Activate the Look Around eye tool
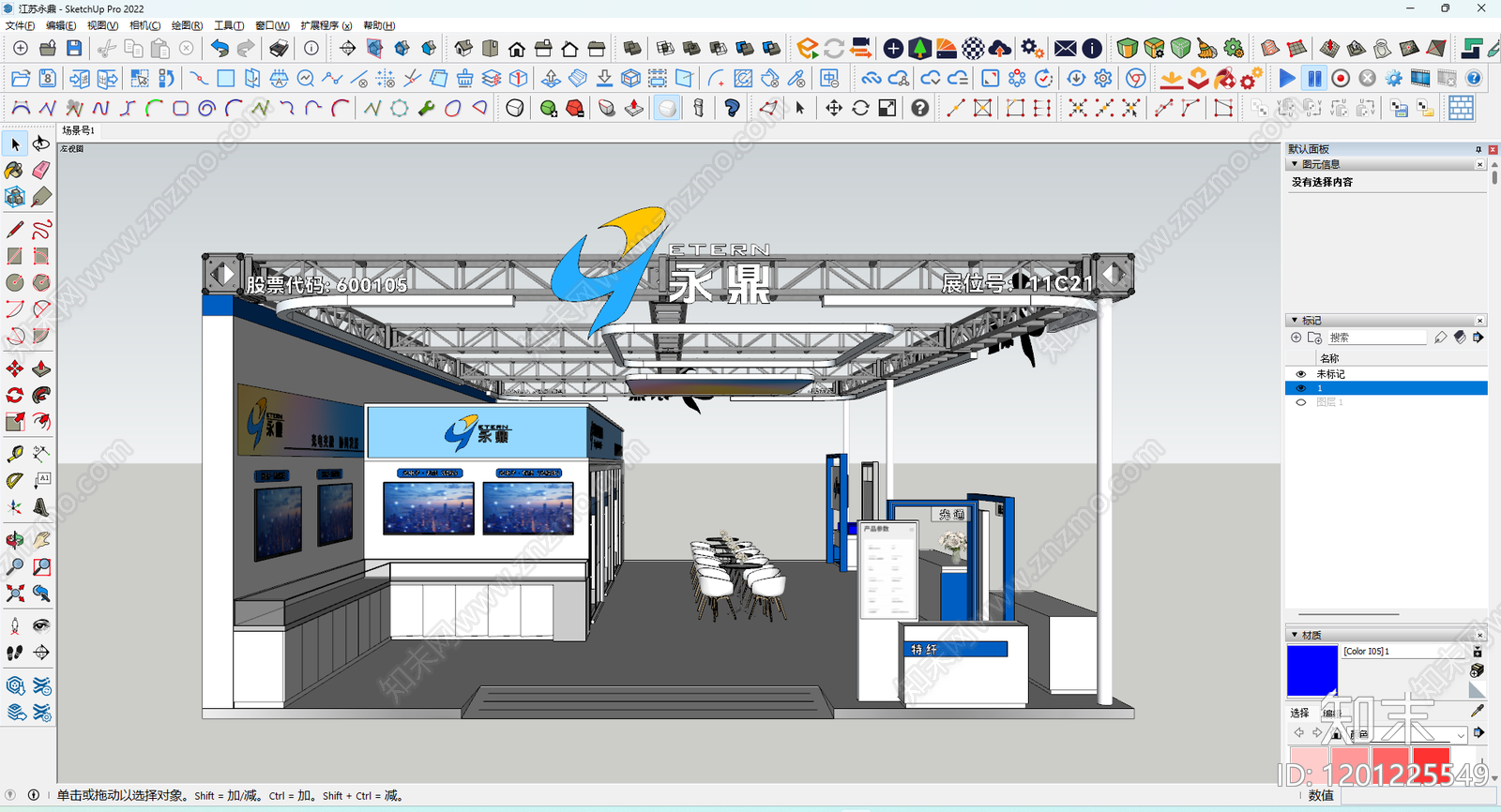Viewport: 1501px width, 812px height. click(41, 625)
